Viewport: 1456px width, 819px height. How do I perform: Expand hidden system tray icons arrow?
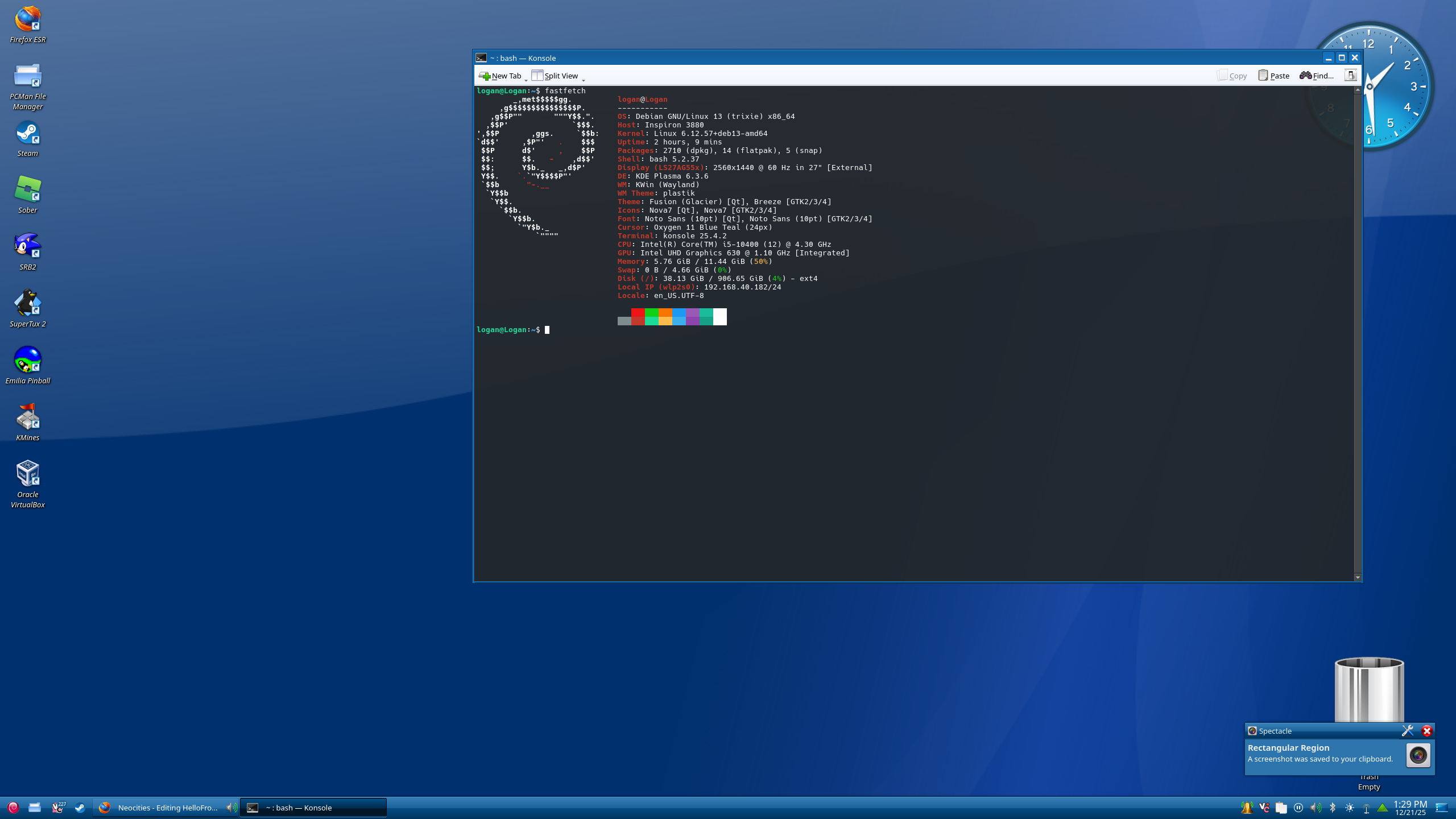tap(1383, 808)
